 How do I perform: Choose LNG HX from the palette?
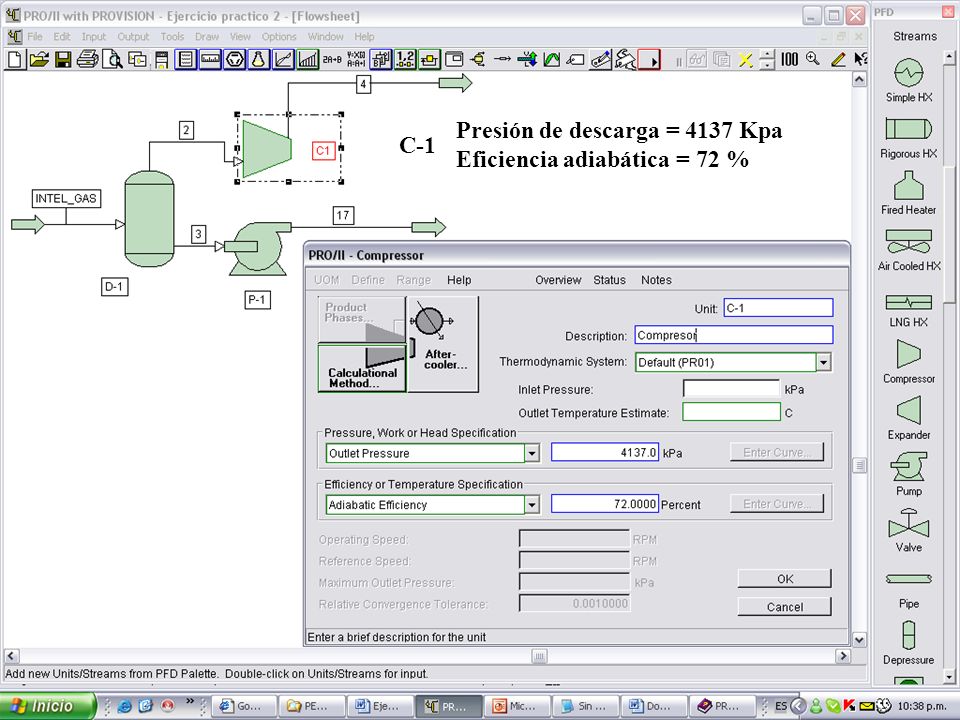click(909, 310)
